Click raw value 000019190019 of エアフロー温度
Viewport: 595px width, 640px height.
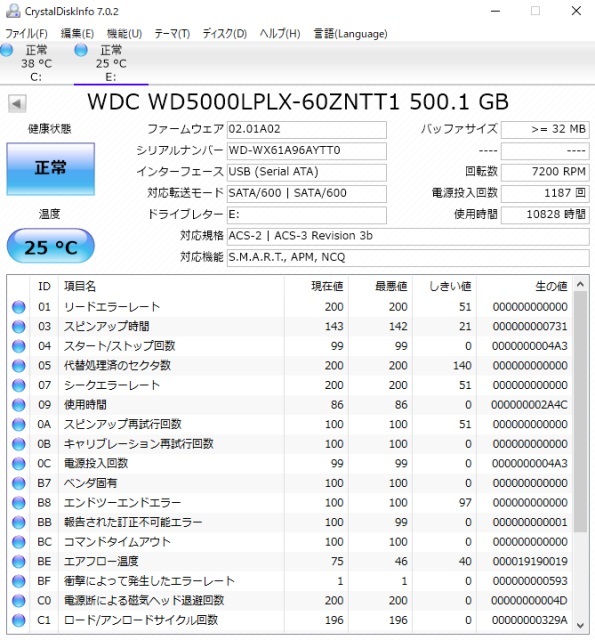pos(530,562)
